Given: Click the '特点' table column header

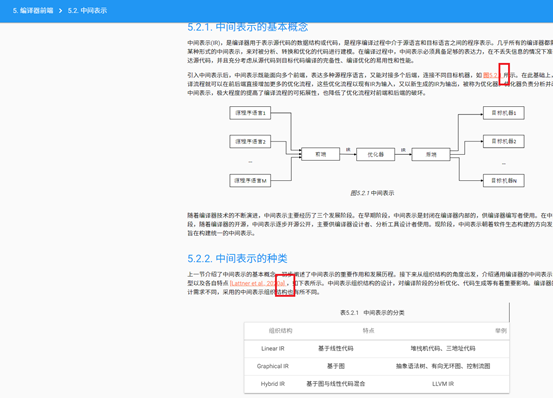Looking at the screenshot, I should (x=369, y=331).
